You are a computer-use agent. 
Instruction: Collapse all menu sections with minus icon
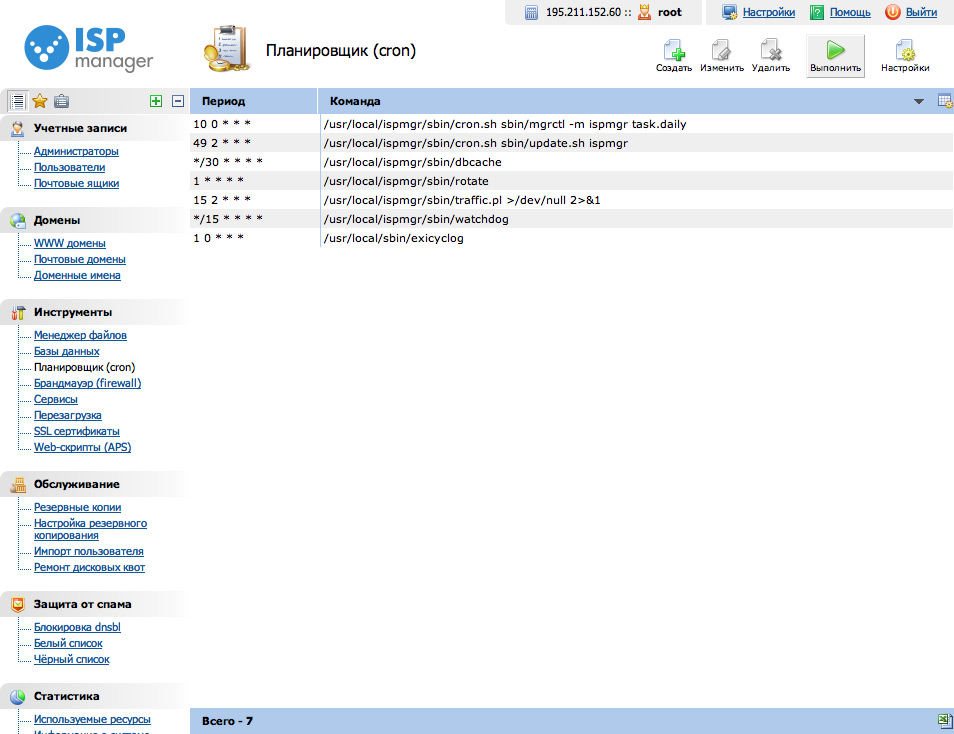point(178,101)
